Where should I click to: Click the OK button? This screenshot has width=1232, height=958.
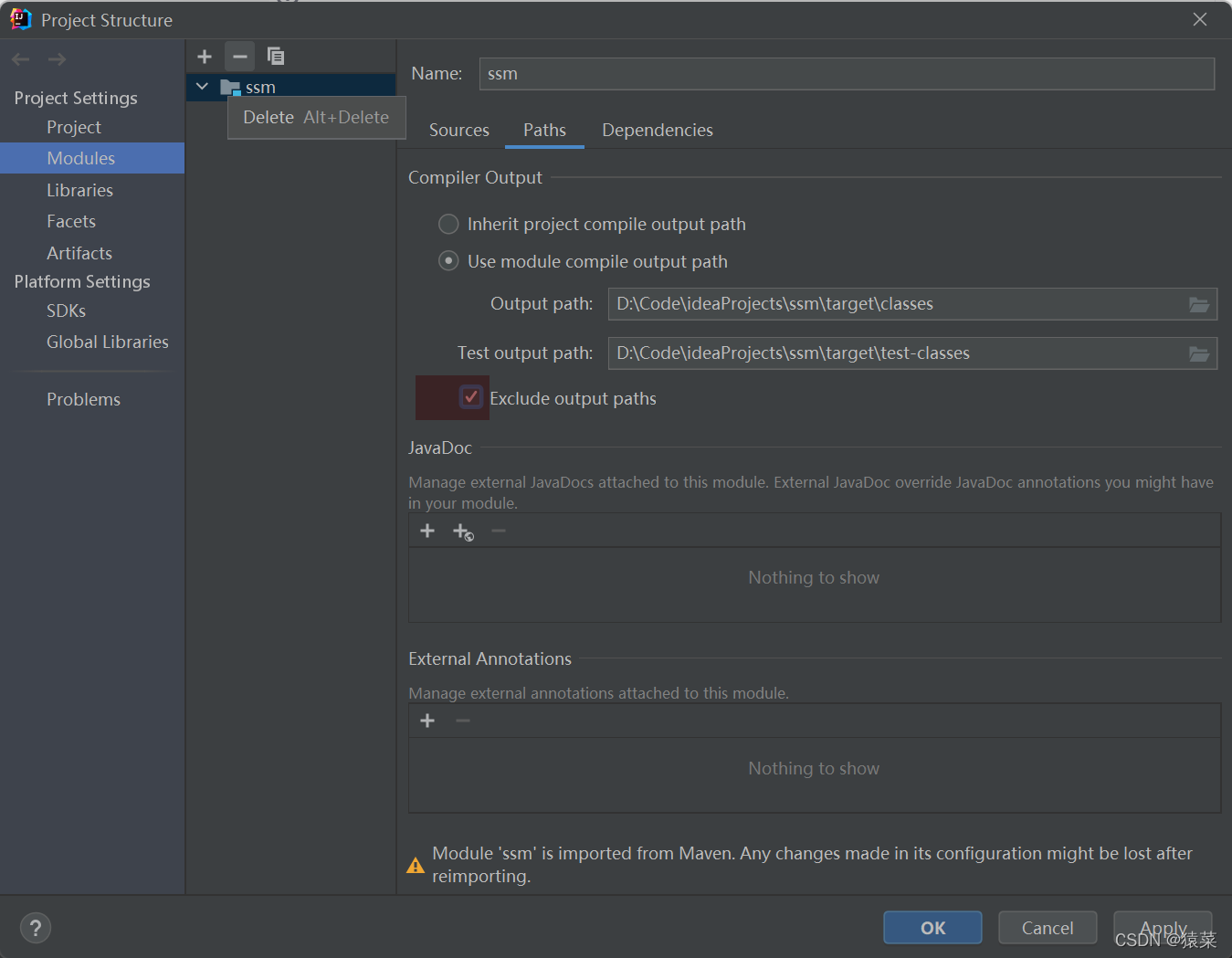932,928
